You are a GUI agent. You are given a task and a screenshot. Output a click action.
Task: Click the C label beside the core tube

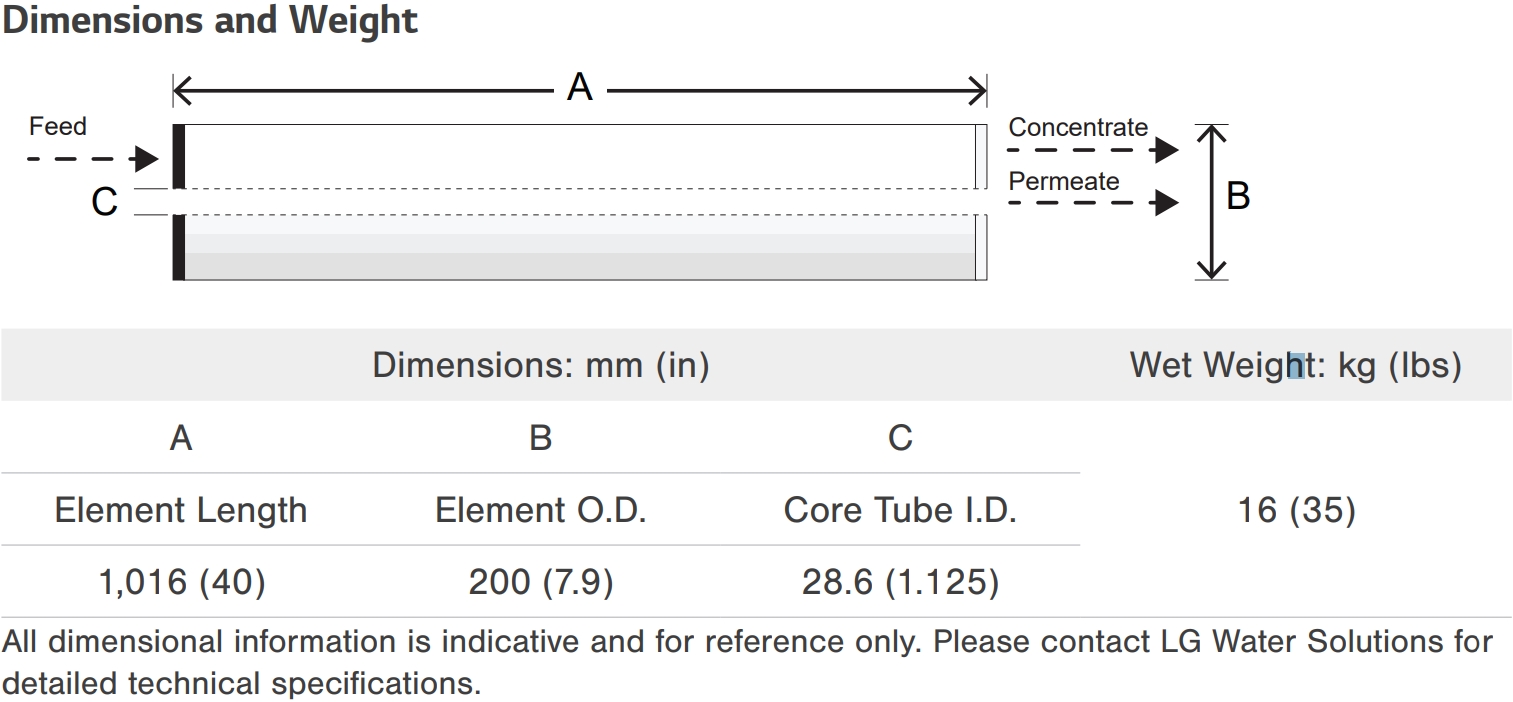[104, 202]
